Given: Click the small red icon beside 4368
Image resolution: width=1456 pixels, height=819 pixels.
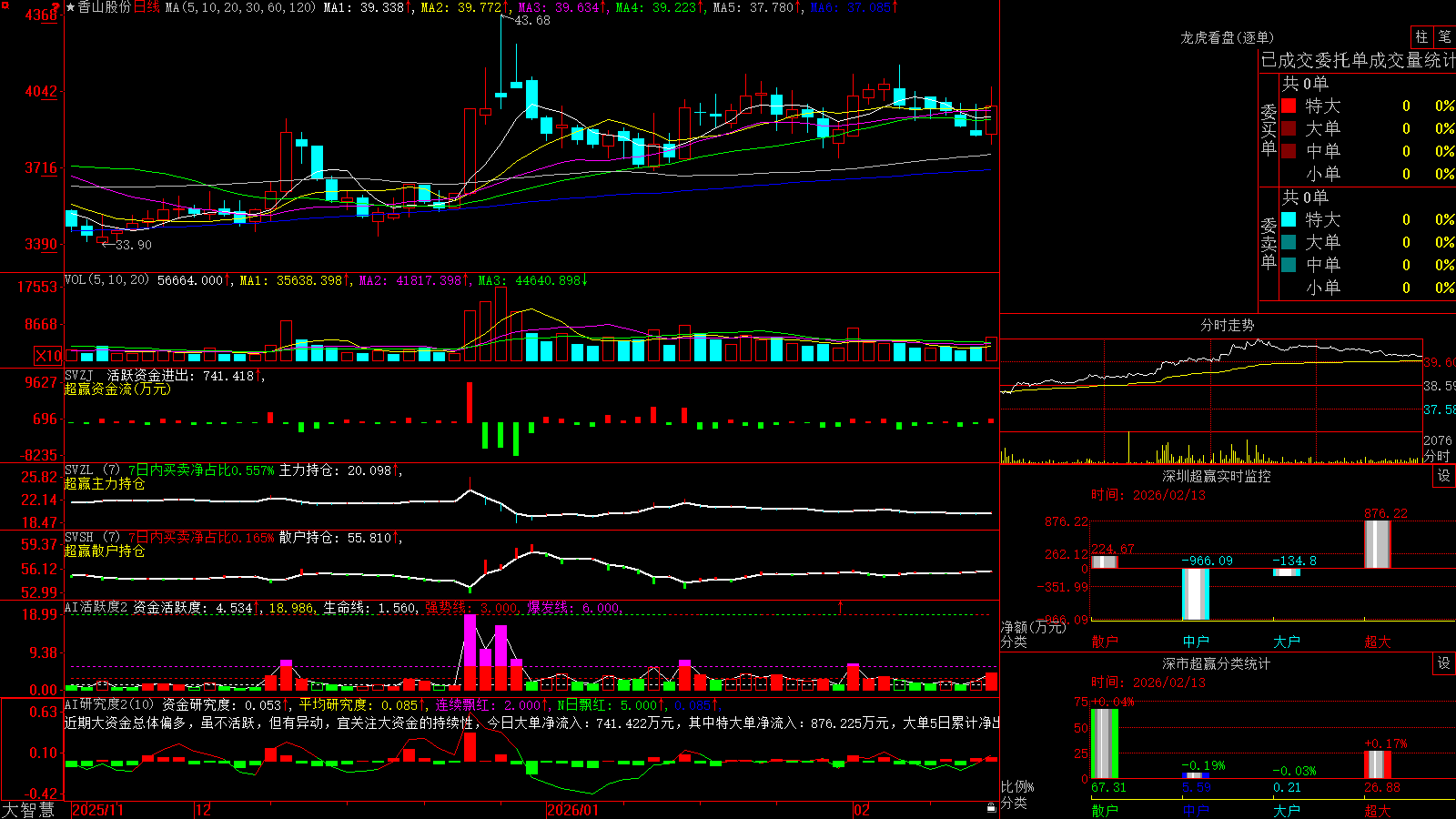Looking at the screenshot, I should point(56,8).
